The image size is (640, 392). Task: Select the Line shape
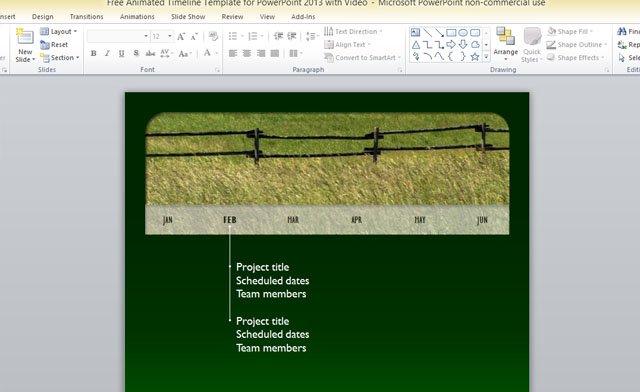click(x=427, y=33)
